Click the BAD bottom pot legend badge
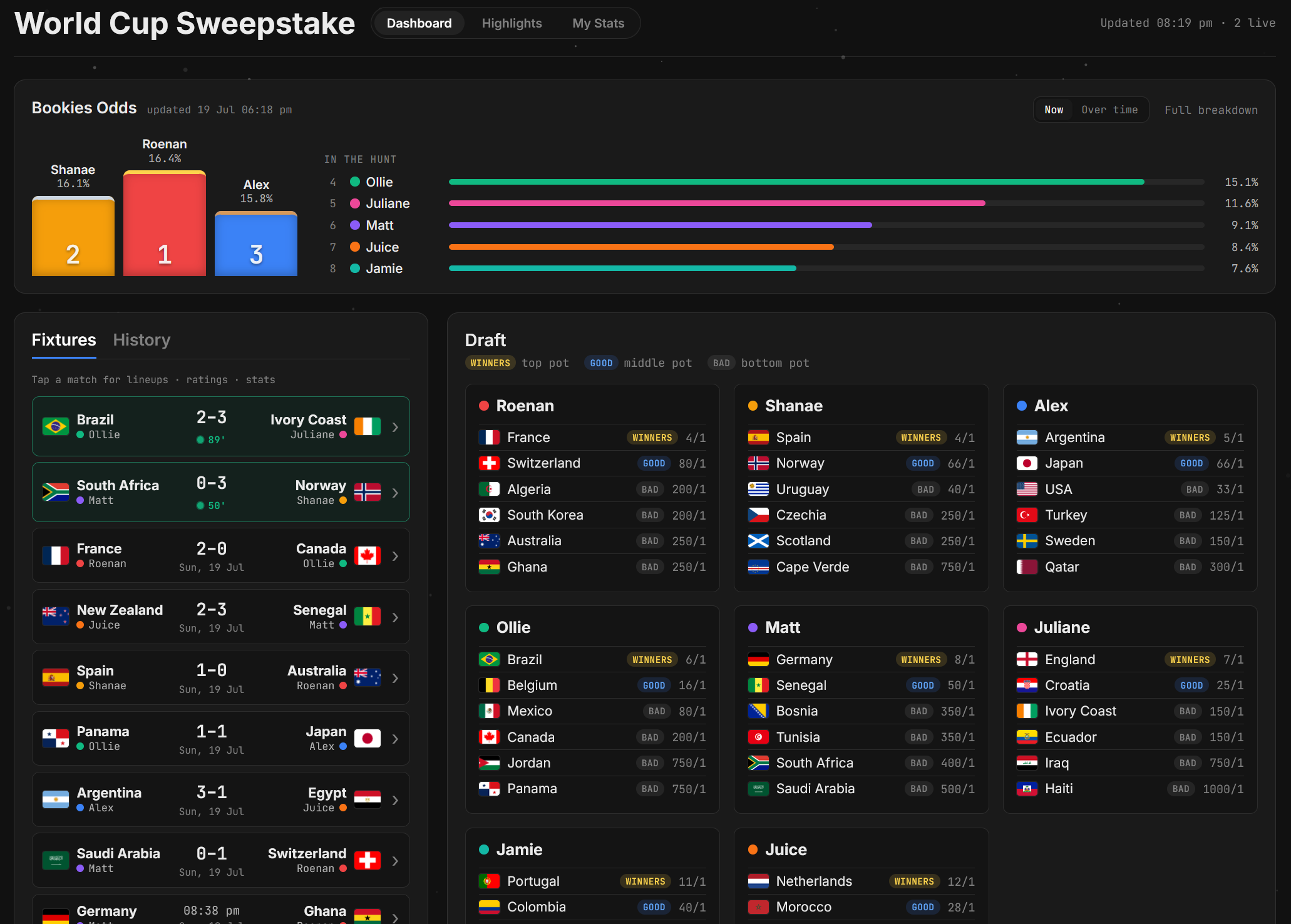This screenshot has height=924, width=1291. 721,363
